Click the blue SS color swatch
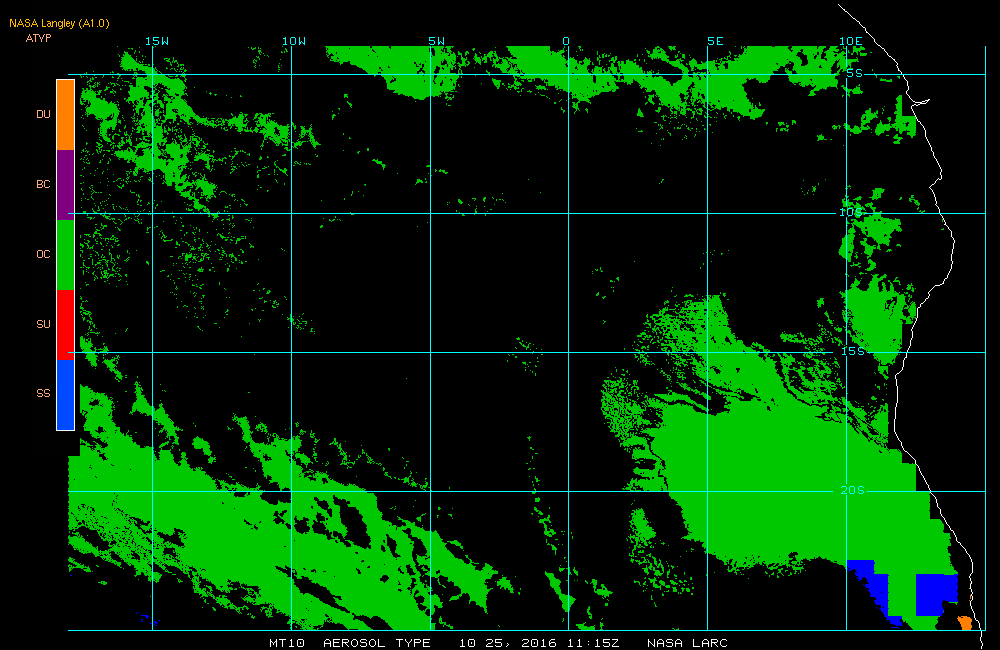This screenshot has height=650, width=1000. coord(66,395)
